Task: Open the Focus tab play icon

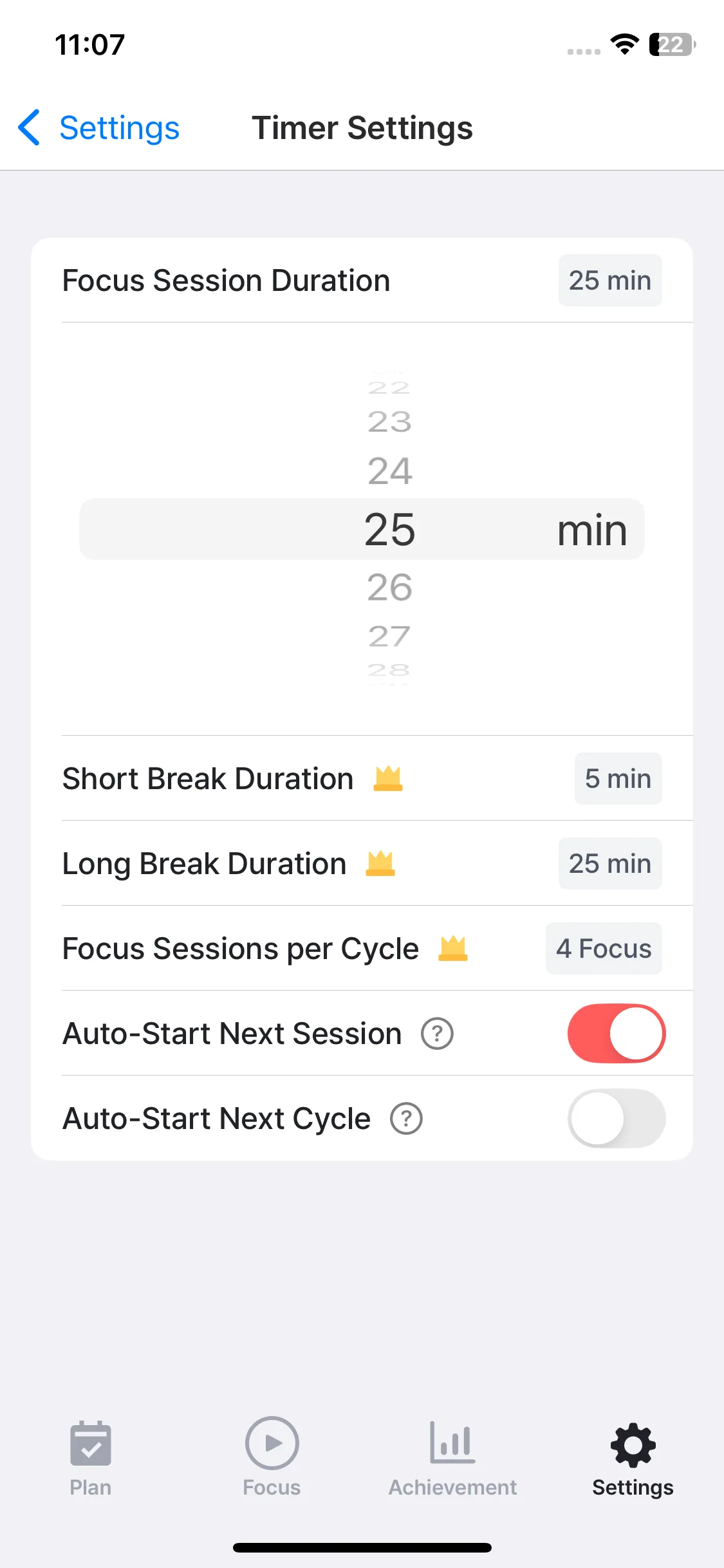Action: coord(272,1443)
